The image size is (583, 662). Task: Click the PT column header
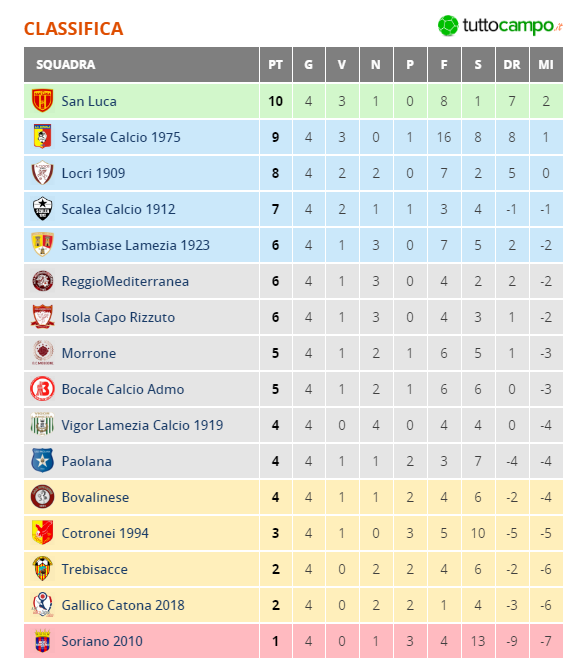(x=276, y=65)
